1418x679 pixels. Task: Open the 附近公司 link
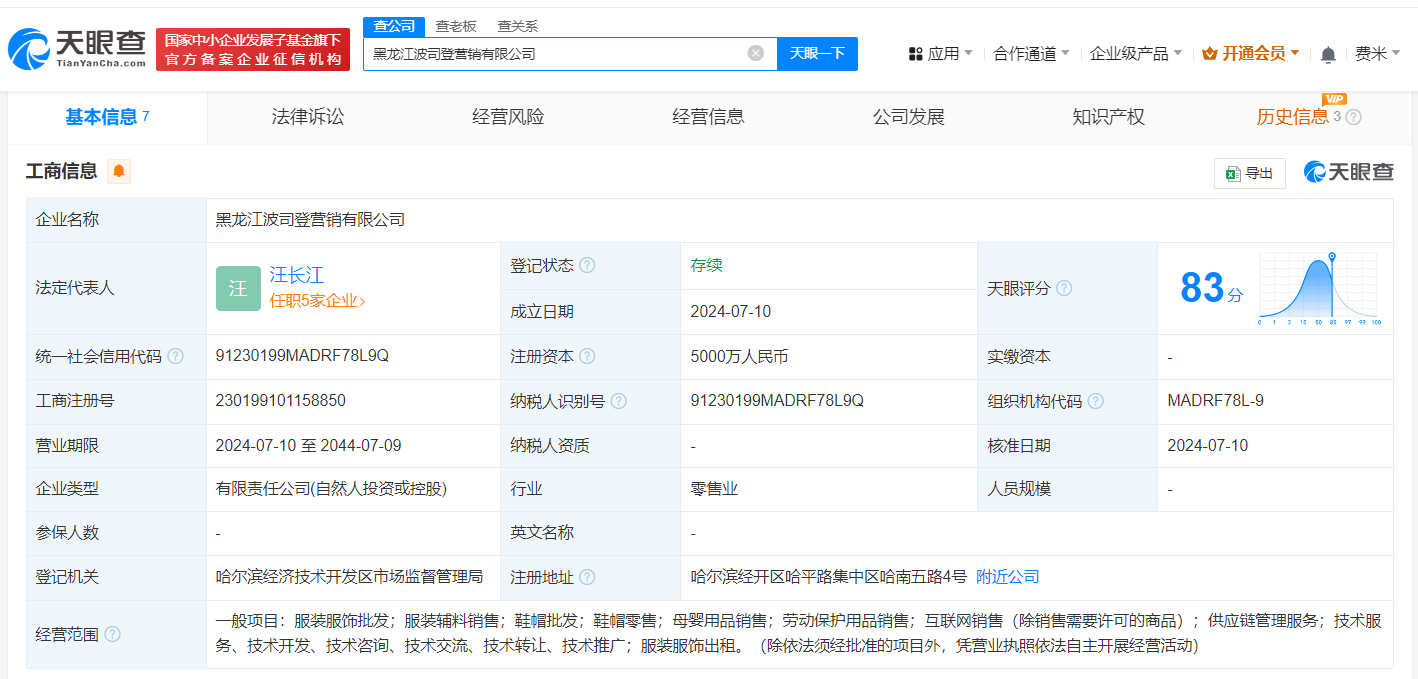click(x=1006, y=577)
